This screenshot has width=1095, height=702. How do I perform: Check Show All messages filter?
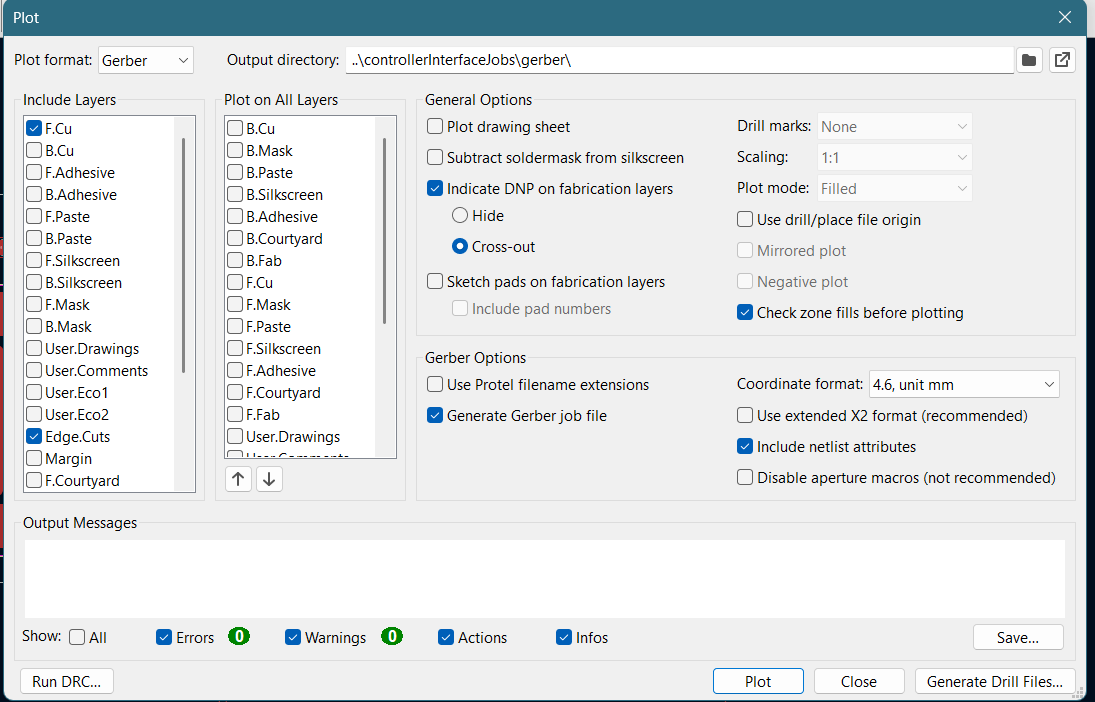(x=78, y=637)
